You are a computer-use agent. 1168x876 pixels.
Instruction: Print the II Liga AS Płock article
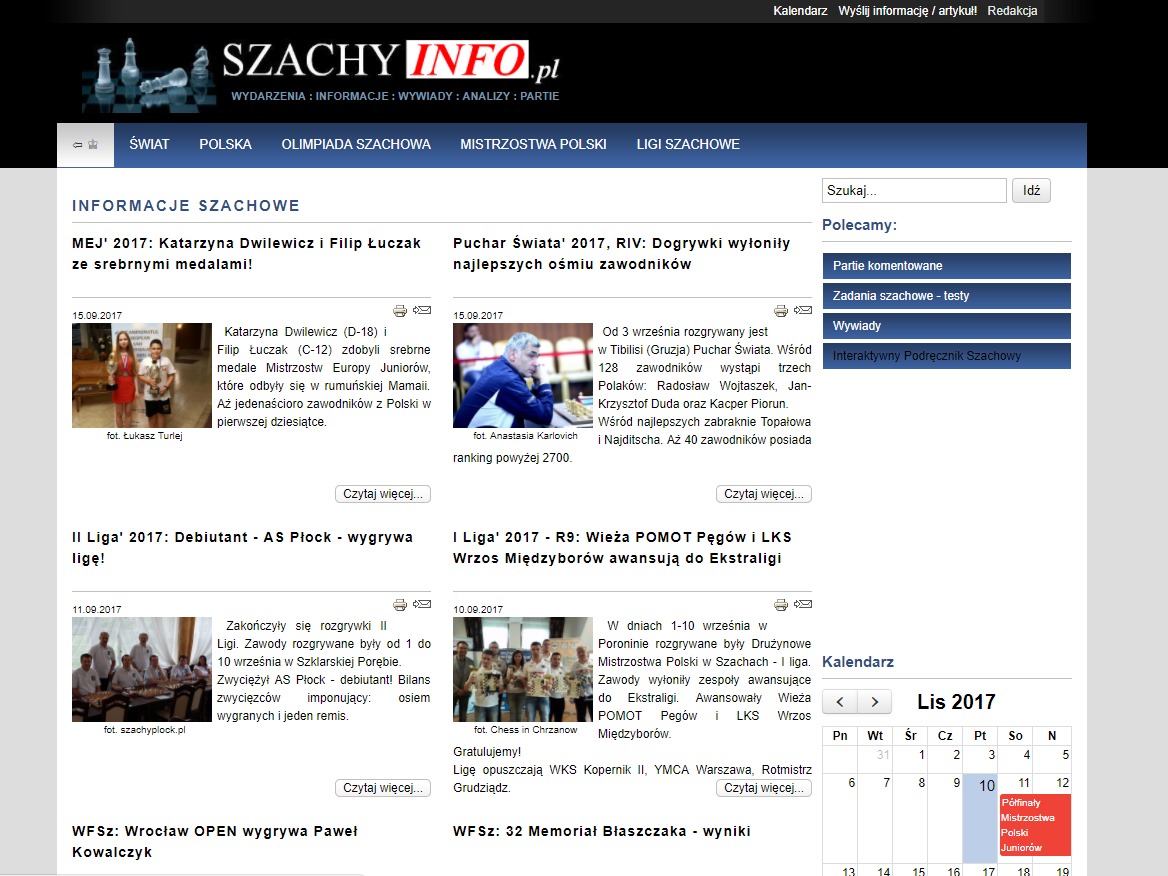(x=400, y=605)
